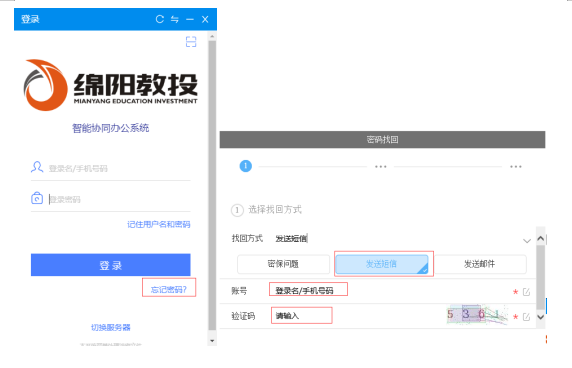The image size is (572, 368).
Task: Click the blue 登录 button
Action: 111,265
